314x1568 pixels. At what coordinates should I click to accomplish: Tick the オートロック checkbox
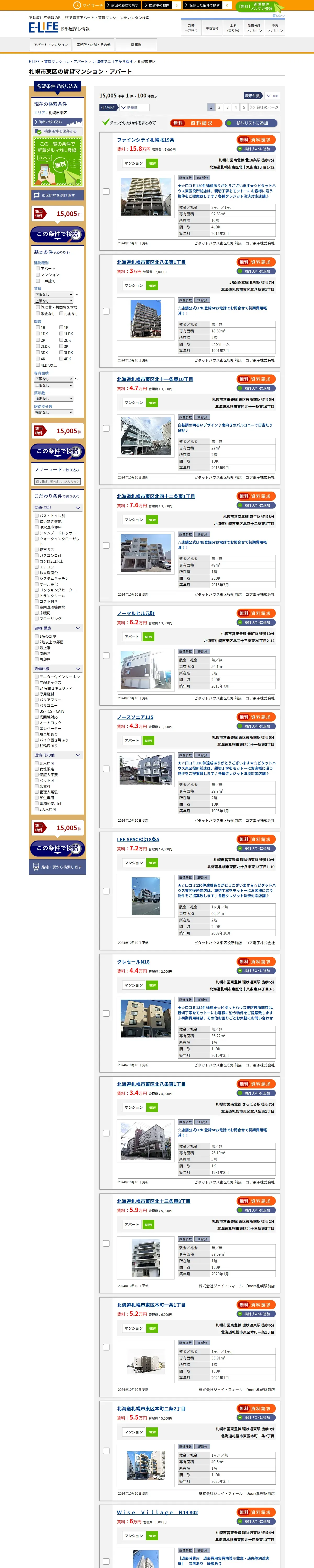[37, 723]
